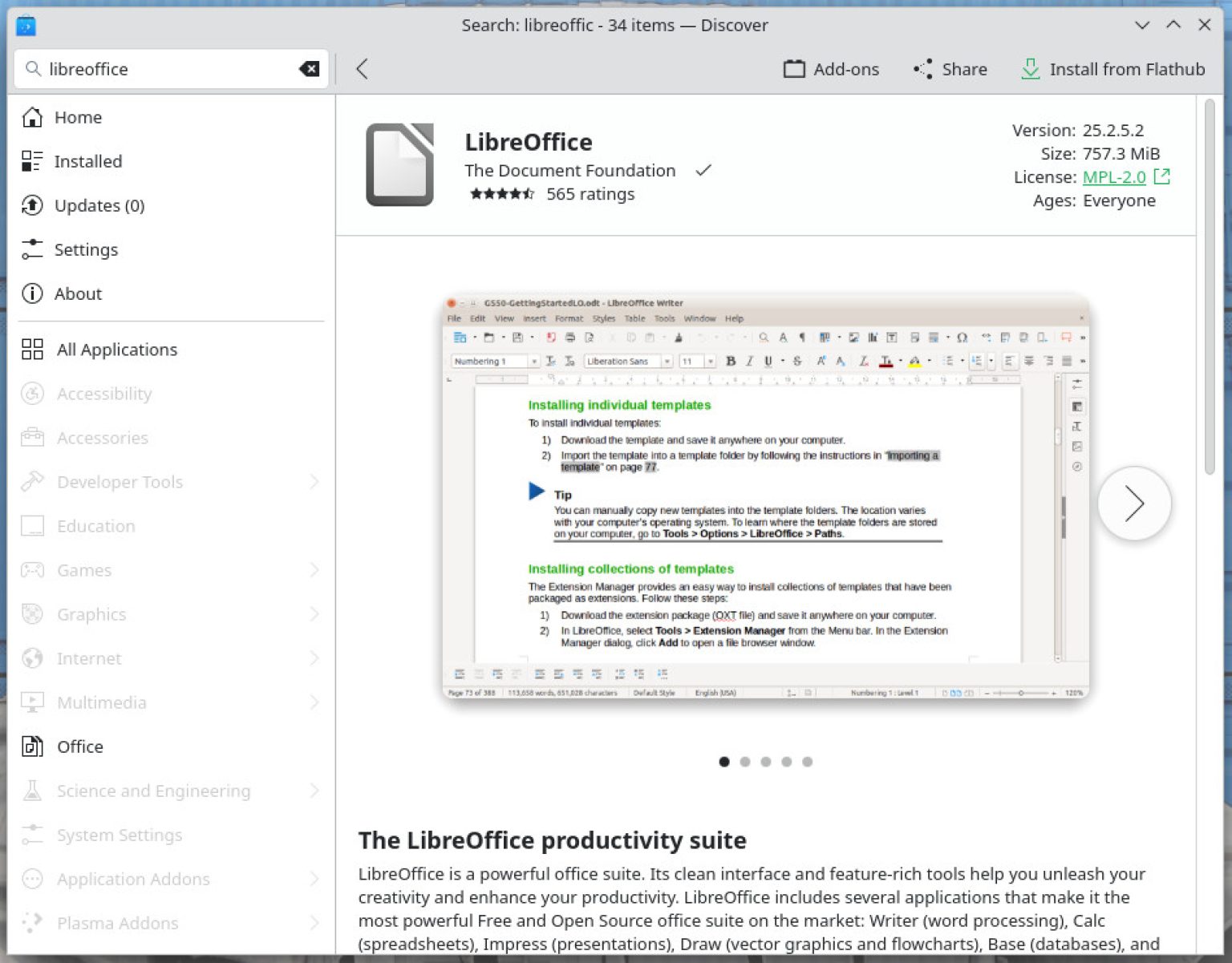This screenshot has height=963, width=1232.
Task: Select the second screenshot indicator dot
Action: tap(745, 762)
